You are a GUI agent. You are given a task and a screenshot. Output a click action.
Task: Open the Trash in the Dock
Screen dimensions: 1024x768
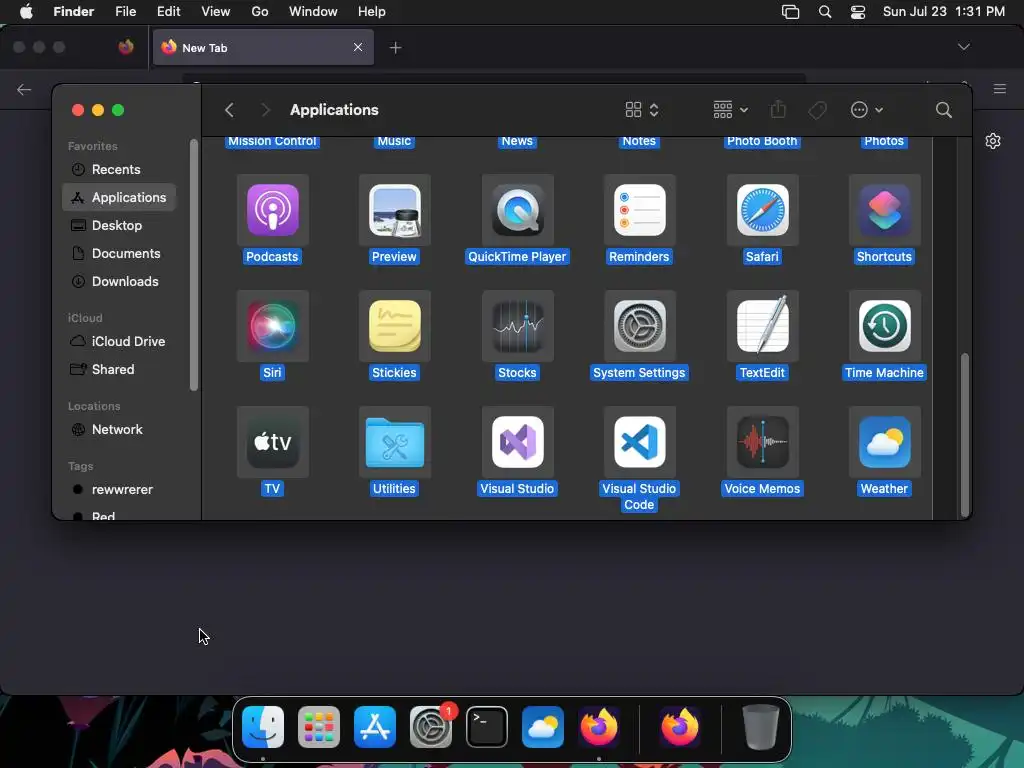tap(761, 726)
